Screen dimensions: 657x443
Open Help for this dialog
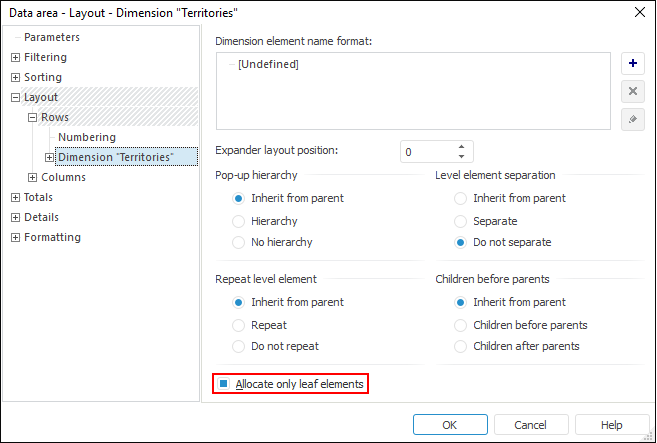611,425
